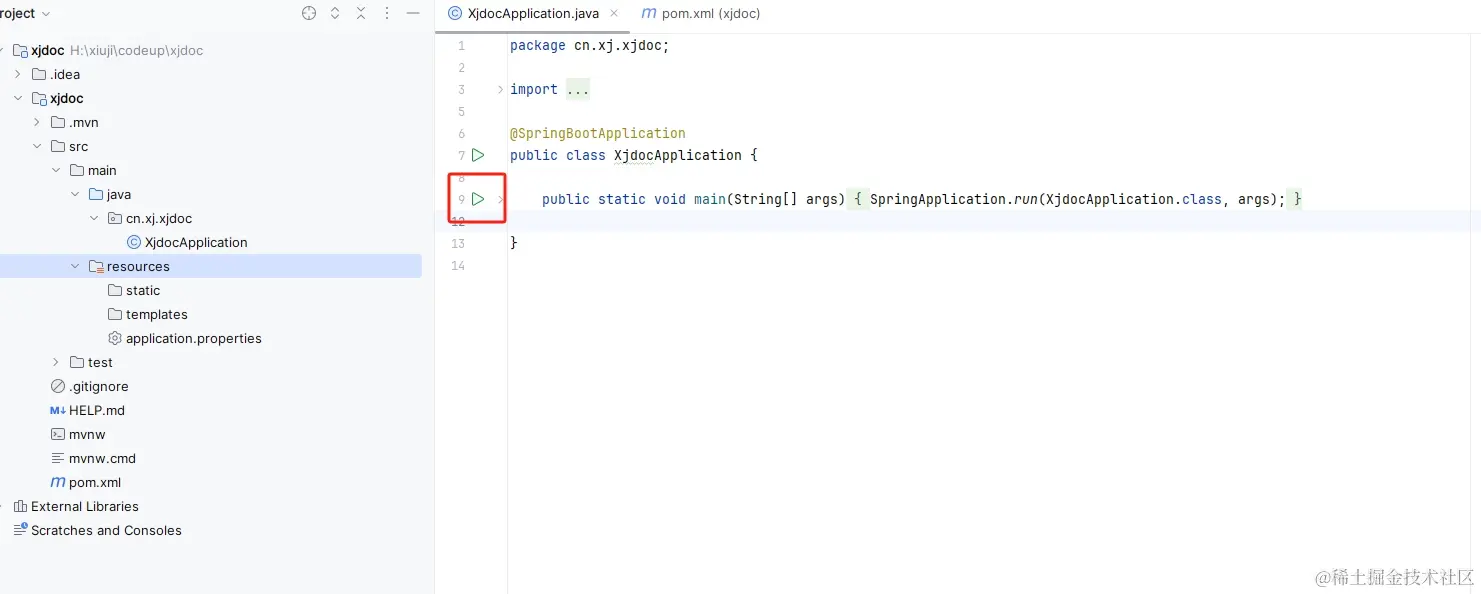Screen dimensions: 1481x594
Task: Collapse the main folder
Action: point(56,170)
